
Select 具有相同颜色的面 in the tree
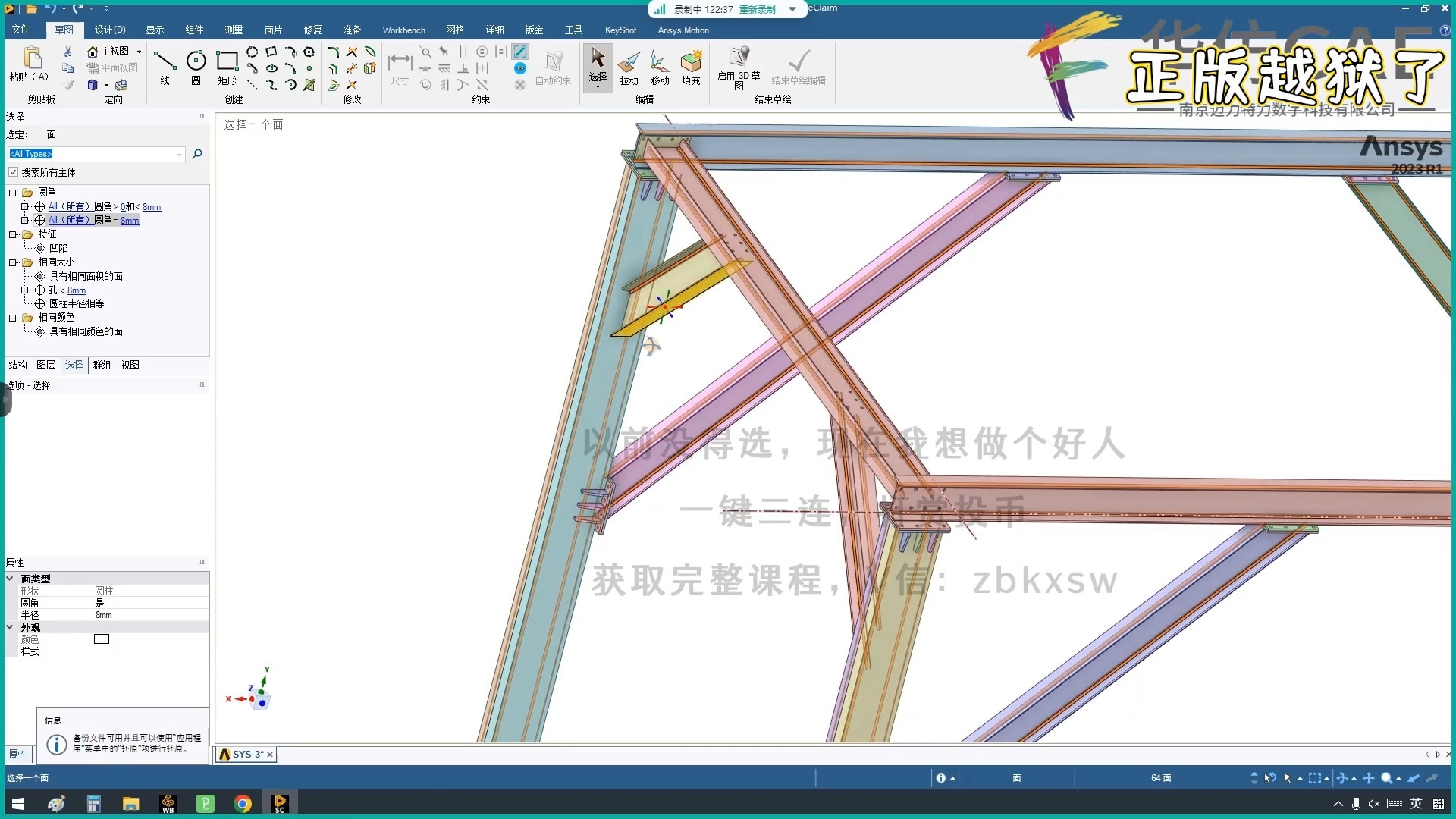[x=86, y=331]
